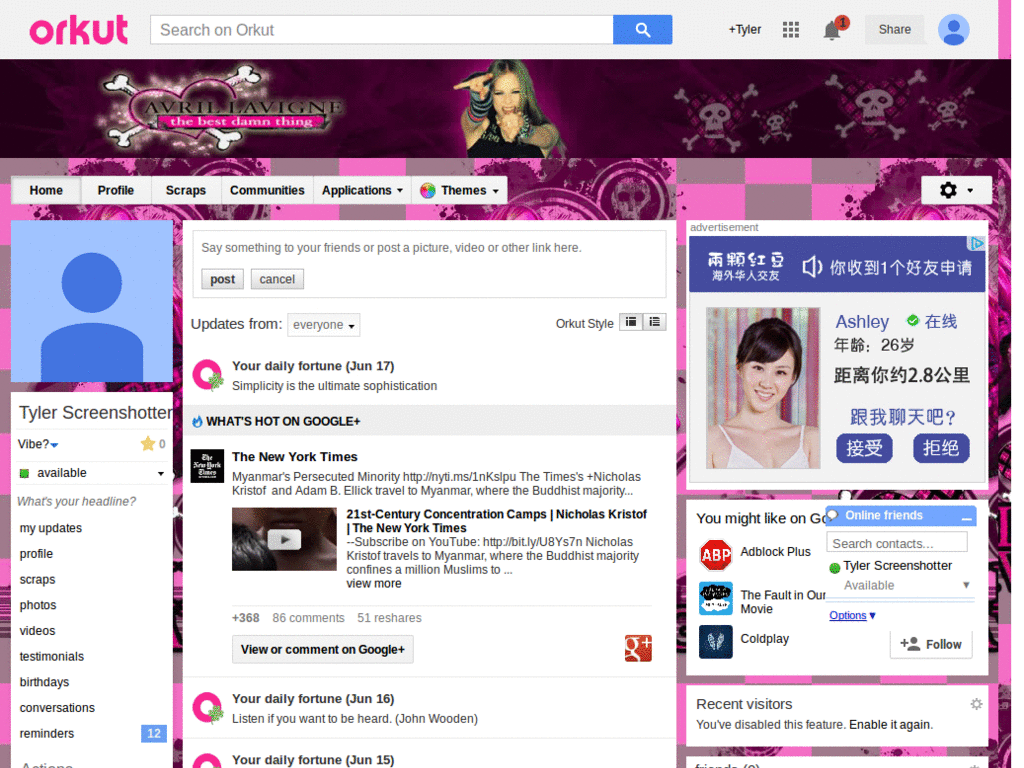
Task: Focus the Search contacts field
Action: 897,543
